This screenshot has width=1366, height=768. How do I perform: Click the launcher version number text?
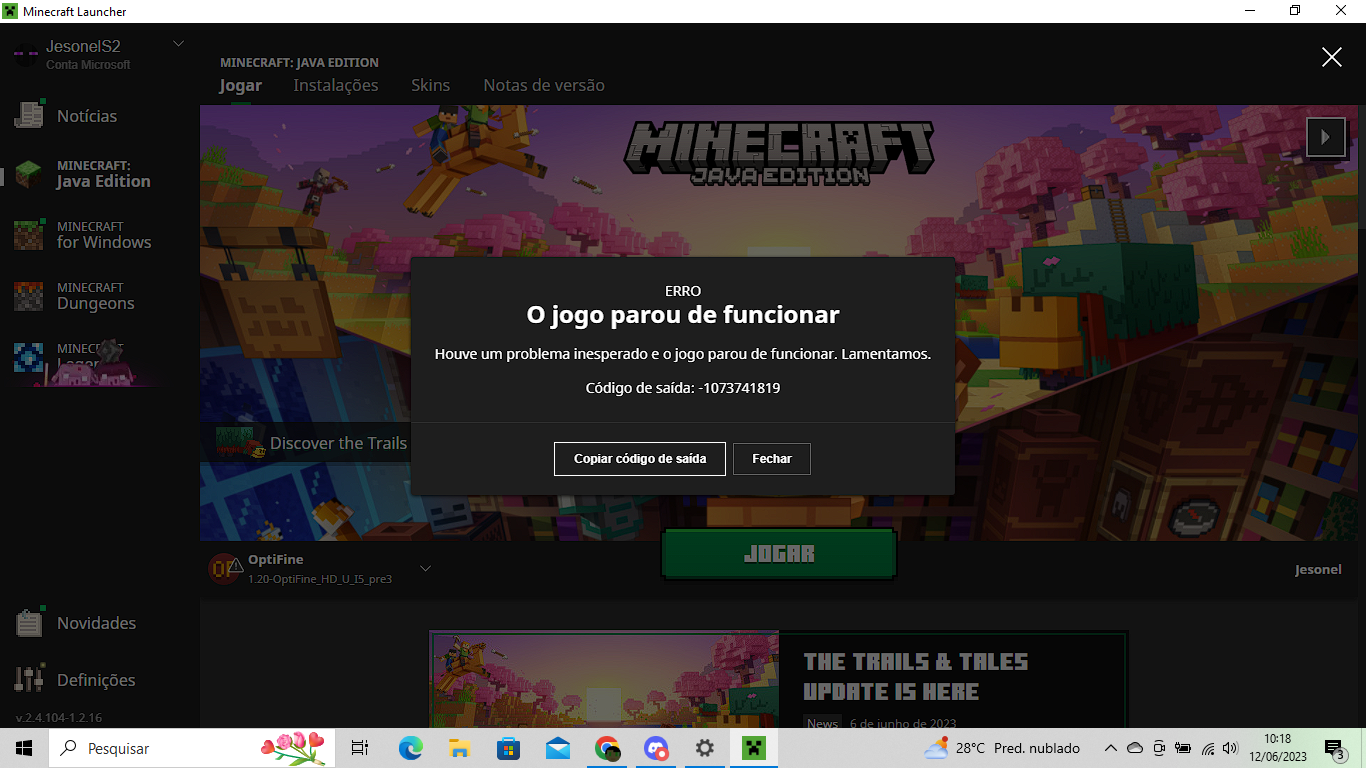[59, 718]
